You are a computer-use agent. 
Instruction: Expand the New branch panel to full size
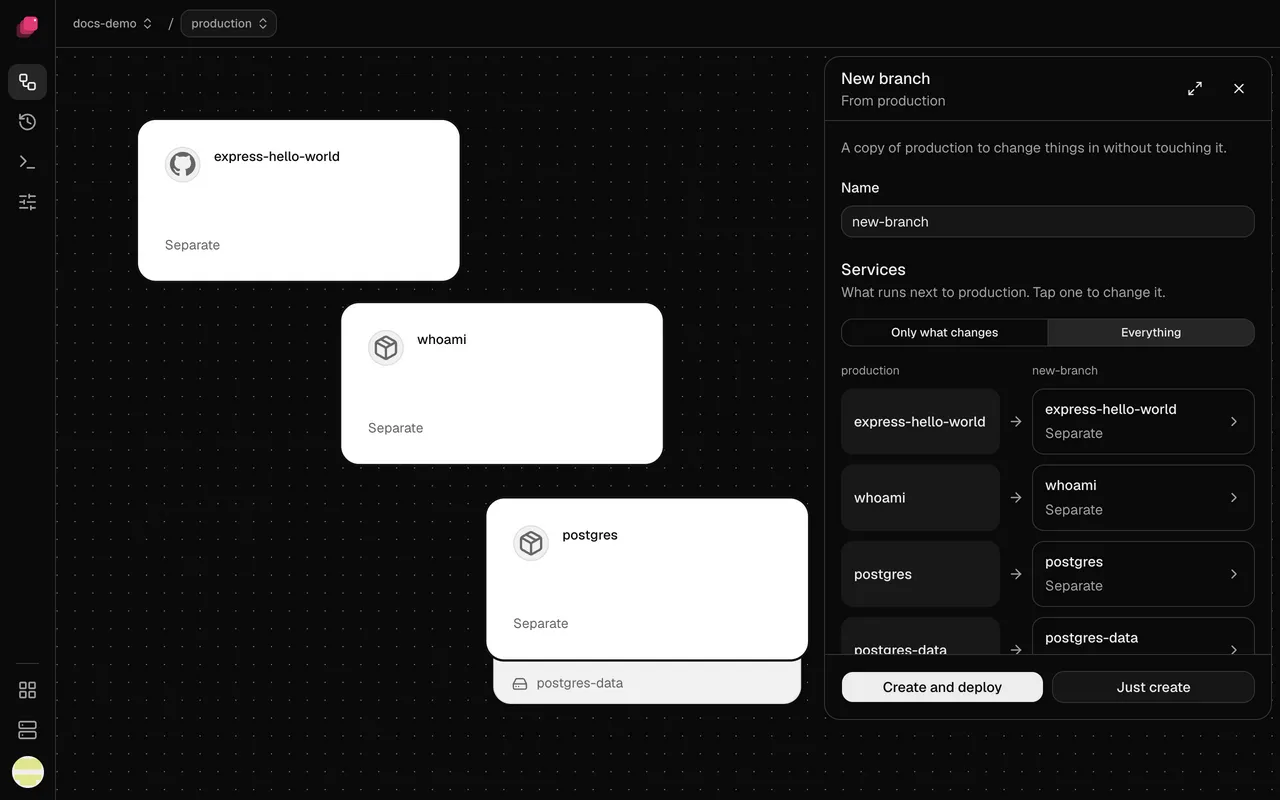(x=1195, y=89)
